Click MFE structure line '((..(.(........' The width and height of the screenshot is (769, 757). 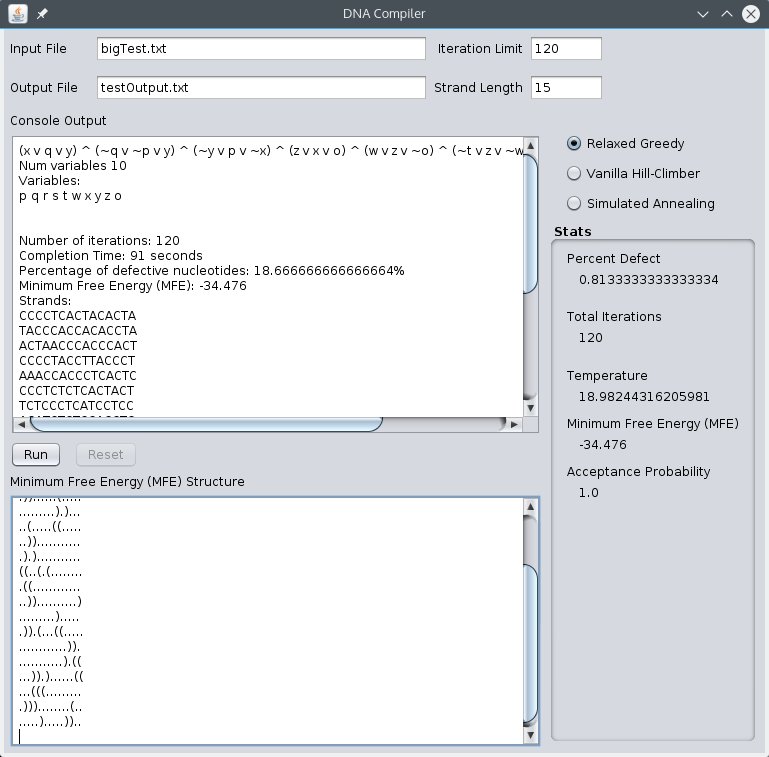pyautogui.click(x=51, y=572)
